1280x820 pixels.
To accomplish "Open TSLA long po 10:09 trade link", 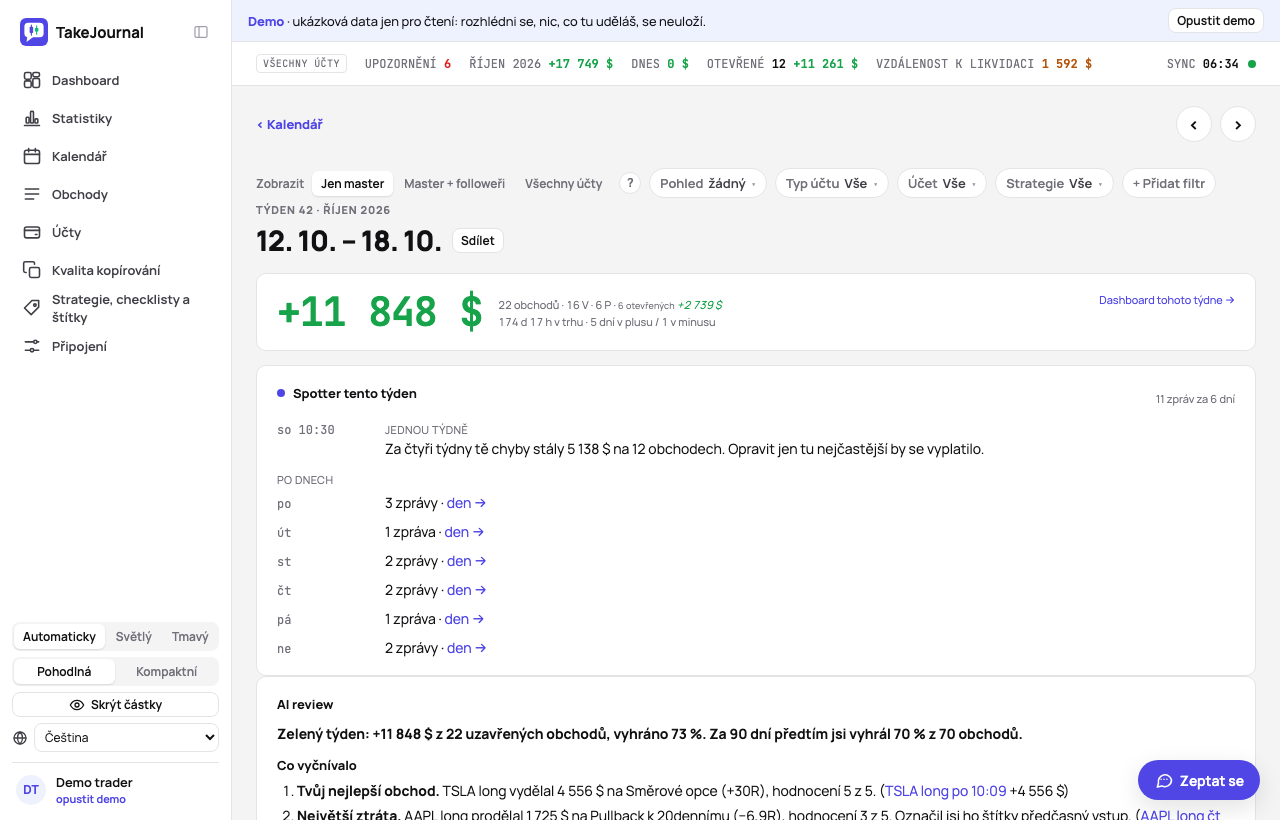I will (x=946, y=791).
